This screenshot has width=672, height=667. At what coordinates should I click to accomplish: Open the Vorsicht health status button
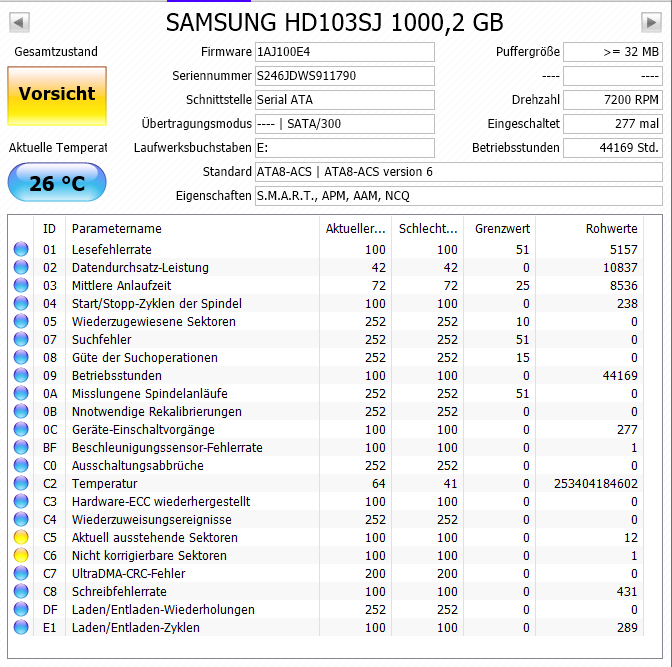[57, 96]
